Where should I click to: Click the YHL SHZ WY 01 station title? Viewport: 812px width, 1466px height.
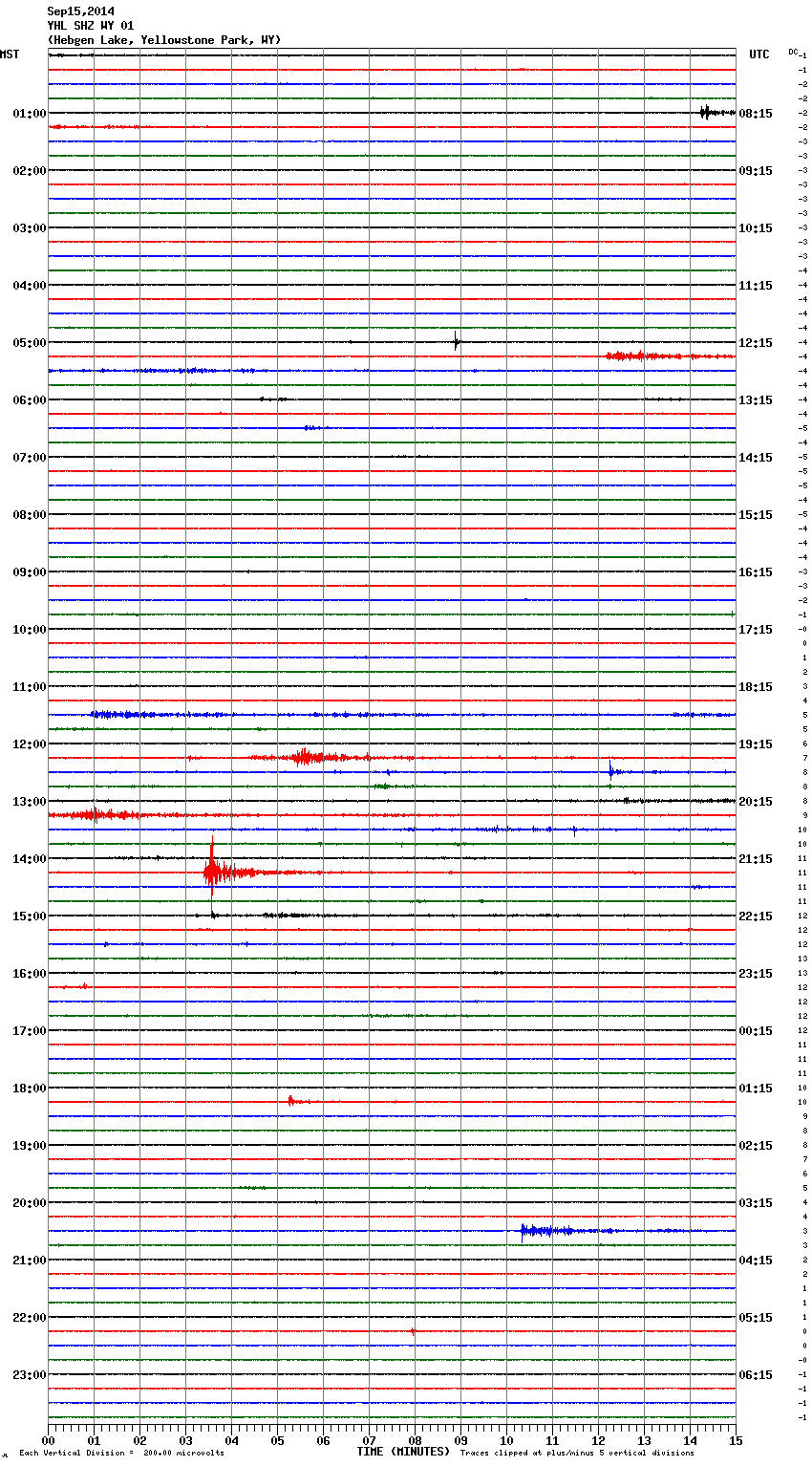(91, 26)
